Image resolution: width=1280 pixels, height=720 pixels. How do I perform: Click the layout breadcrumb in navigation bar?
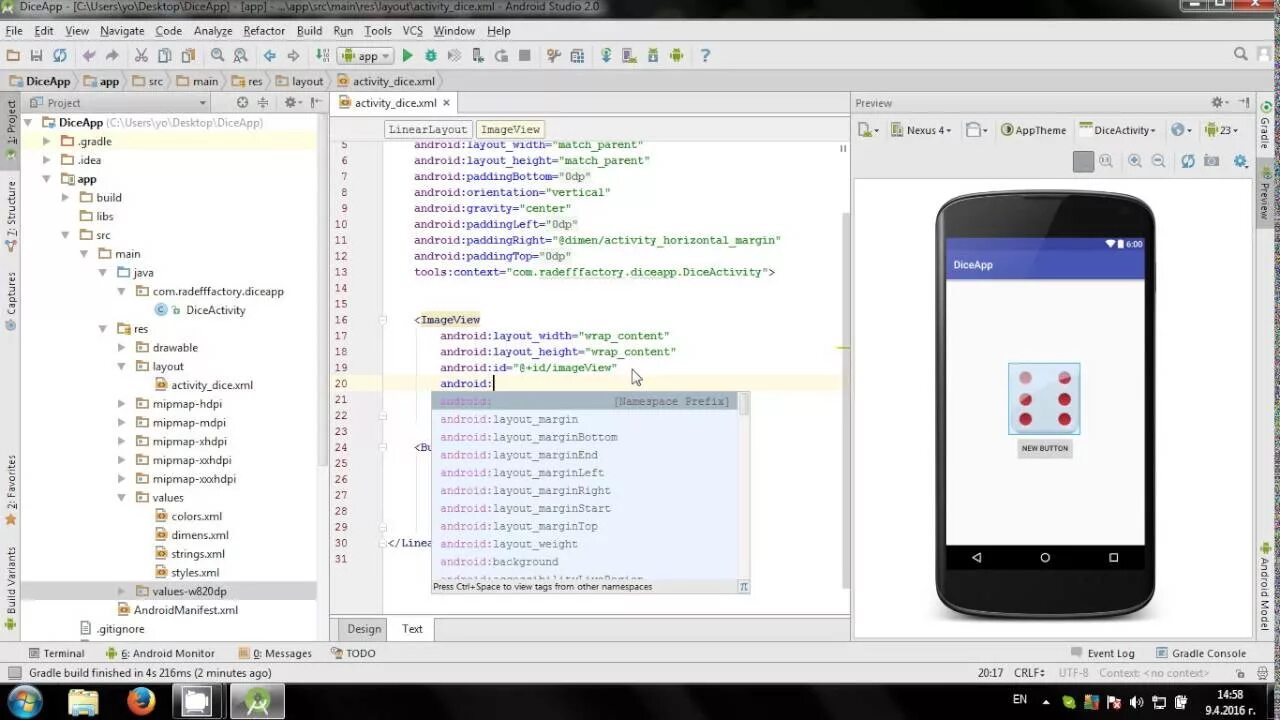tap(299, 81)
